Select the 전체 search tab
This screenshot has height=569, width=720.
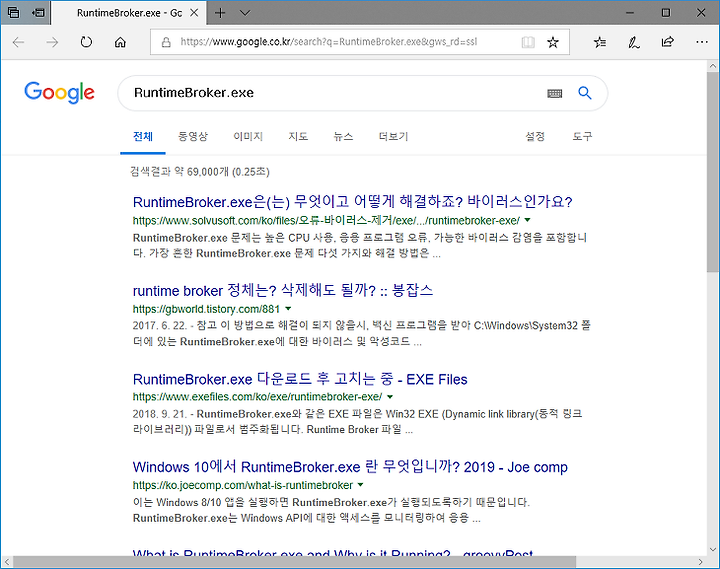[143, 136]
